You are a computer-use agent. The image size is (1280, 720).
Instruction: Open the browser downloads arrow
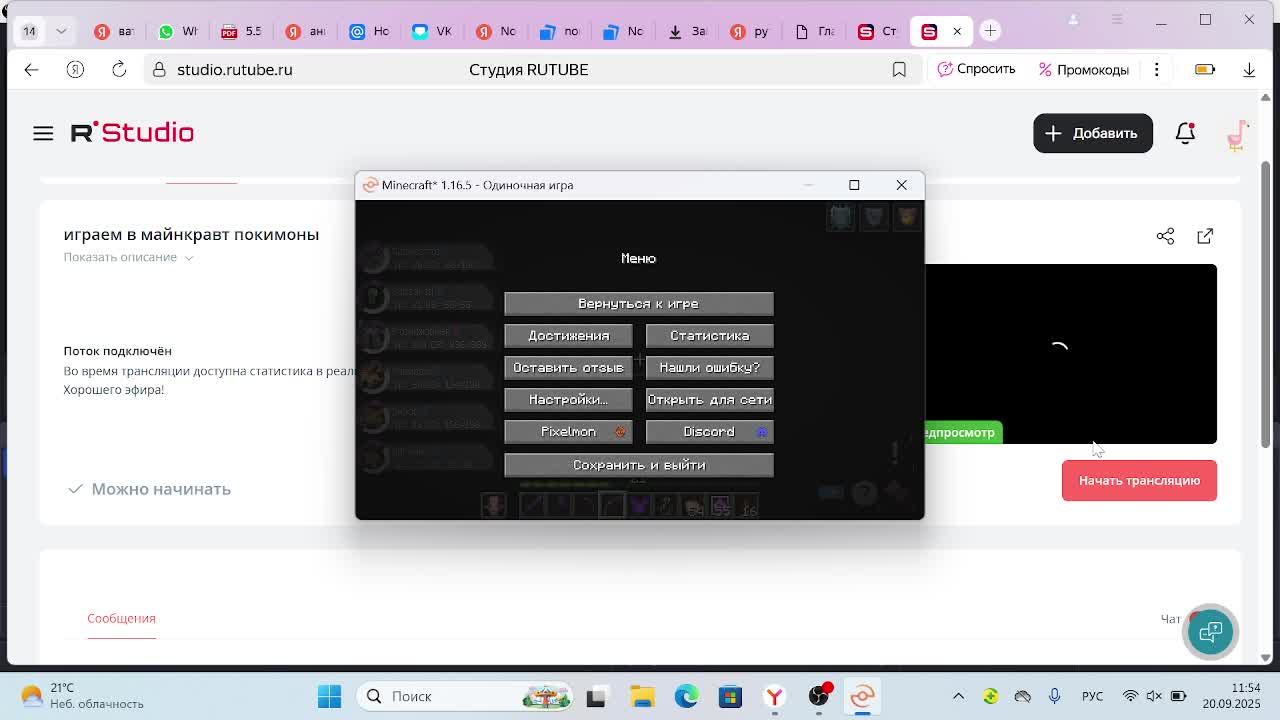click(x=1249, y=70)
